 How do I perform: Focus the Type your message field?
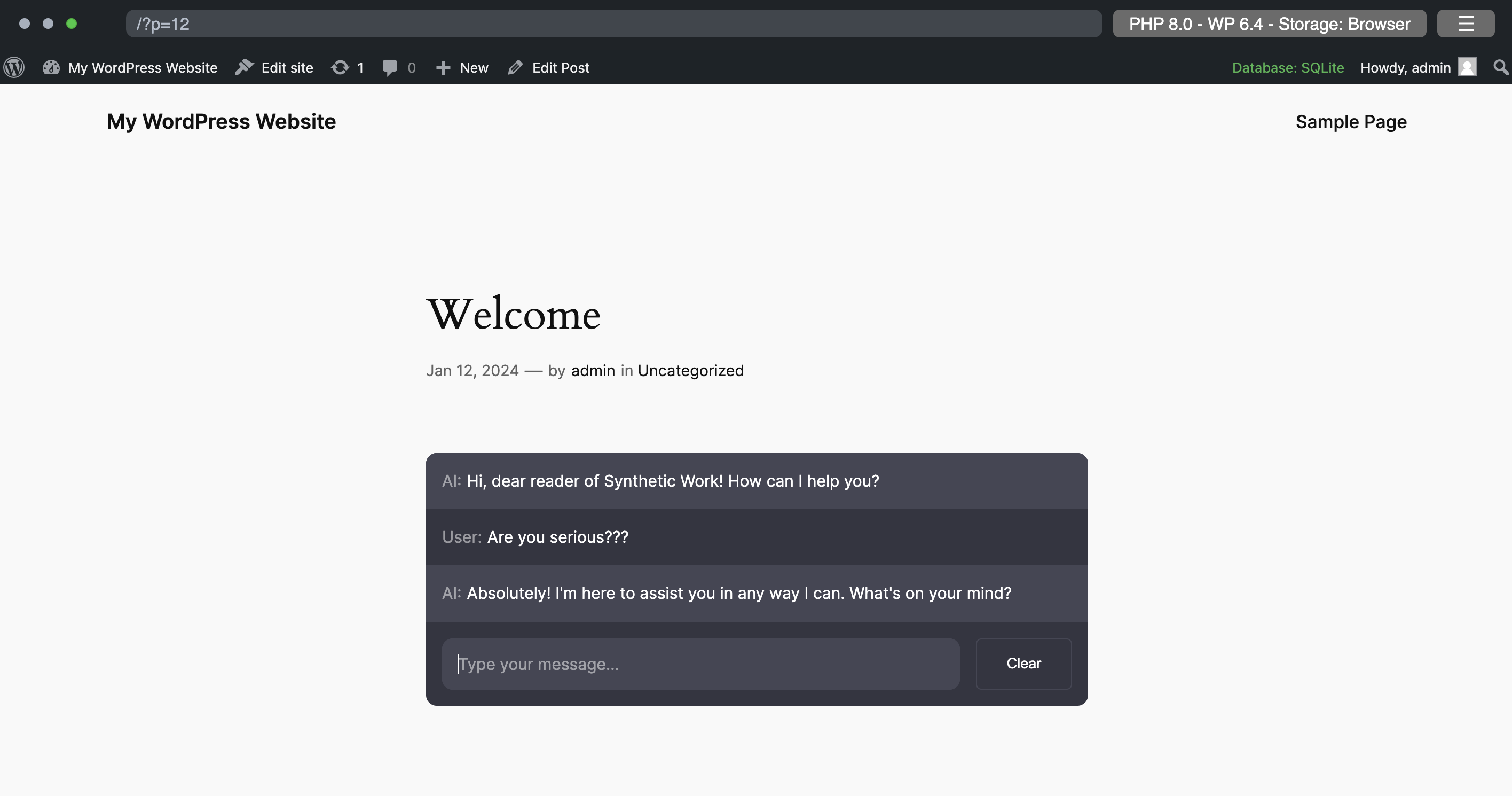click(x=700, y=664)
